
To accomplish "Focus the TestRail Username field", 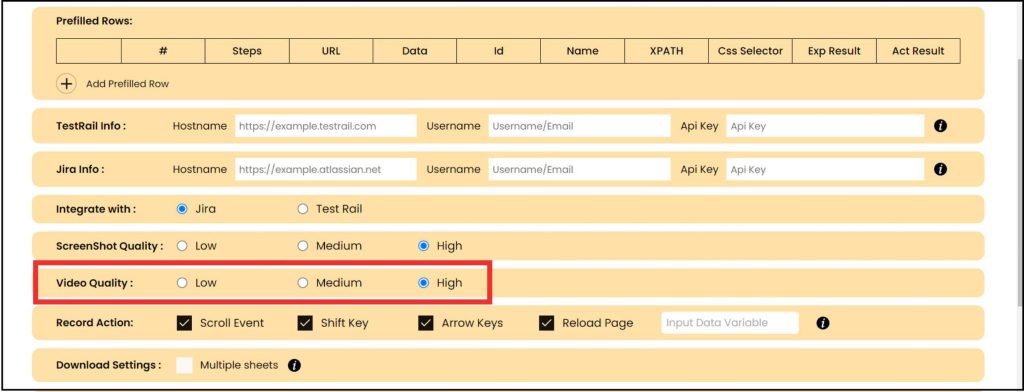I will [x=579, y=126].
